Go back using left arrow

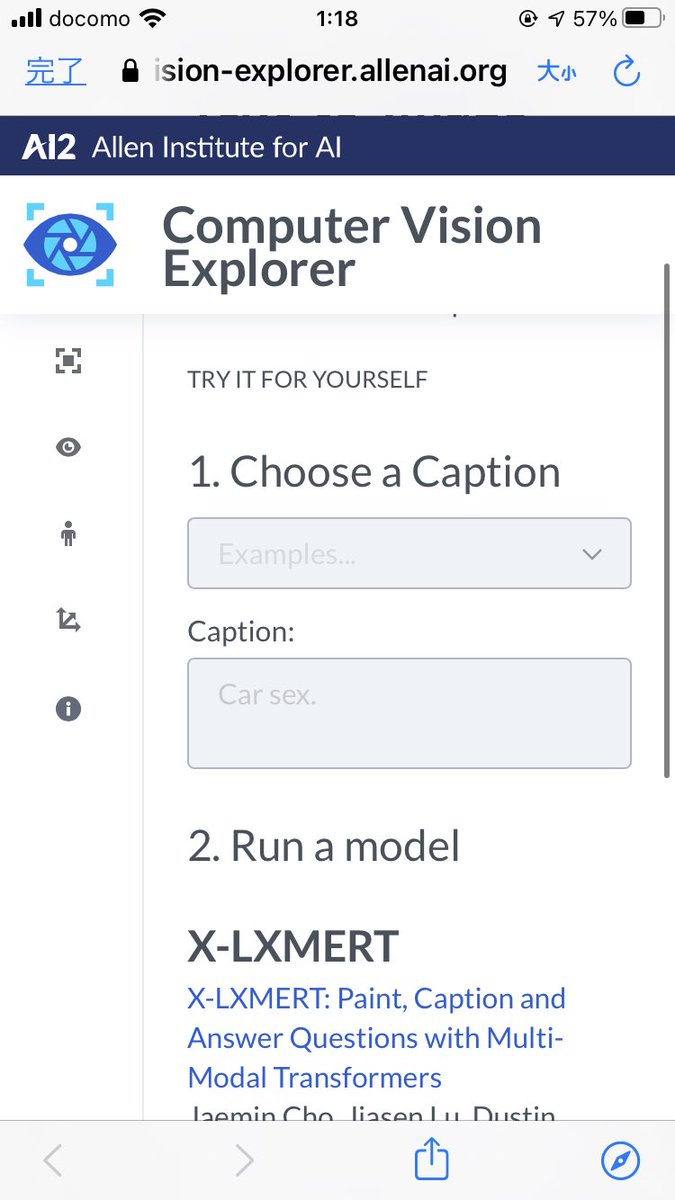[54, 1160]
